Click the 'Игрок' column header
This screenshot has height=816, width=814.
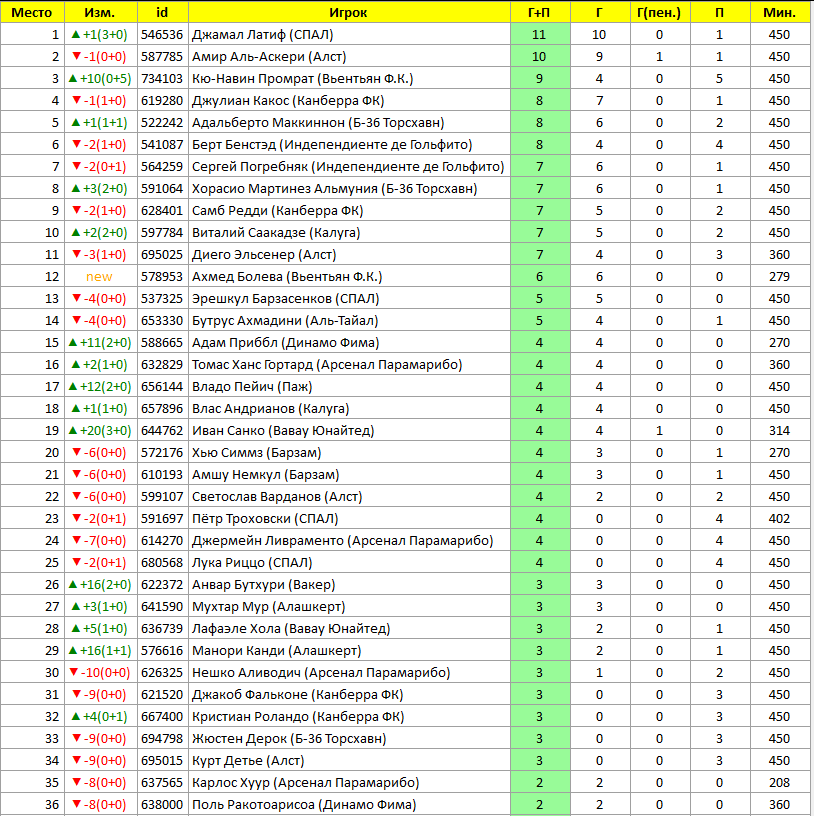pyautogui.click(x=349, y=12)
